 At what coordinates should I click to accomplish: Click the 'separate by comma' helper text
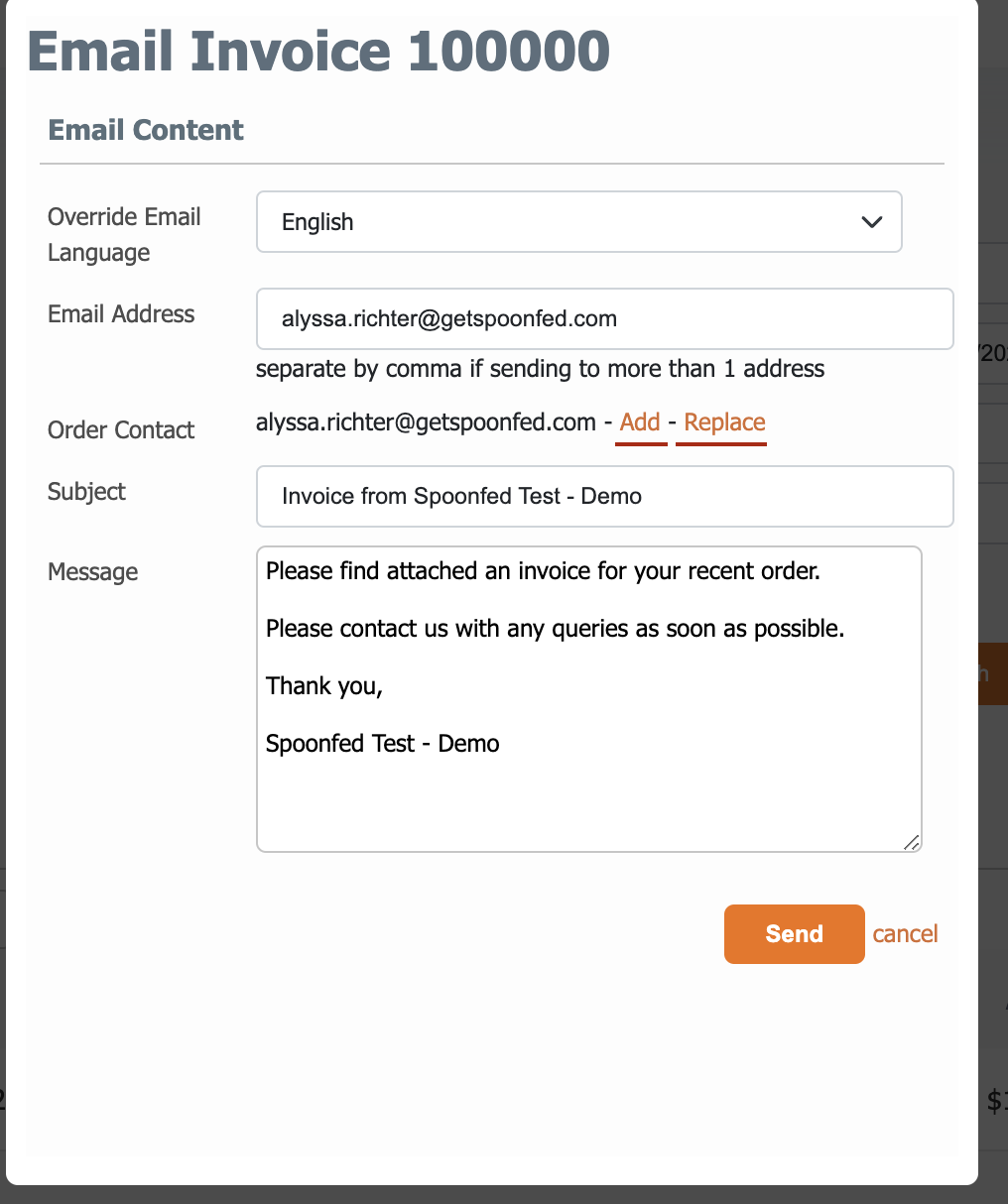[540, 369]
